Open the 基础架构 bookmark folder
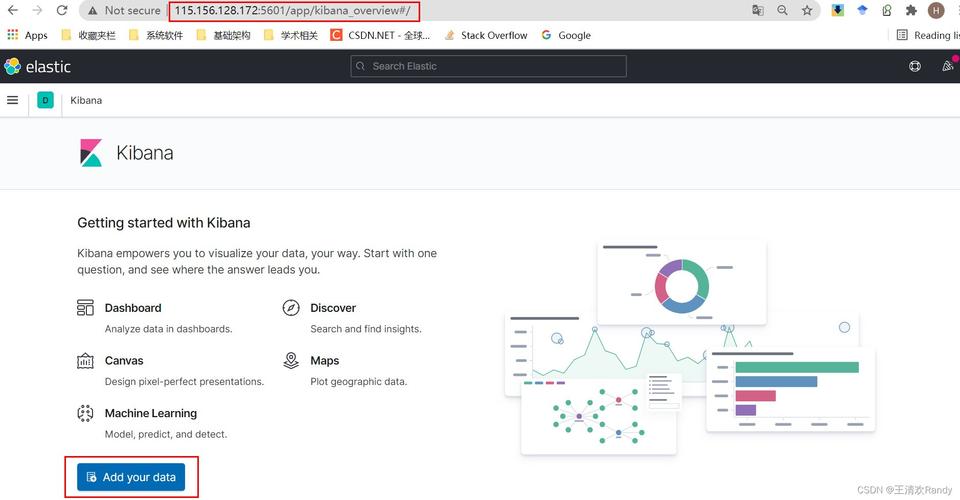 pyautogui.click(x=223, y=35)
